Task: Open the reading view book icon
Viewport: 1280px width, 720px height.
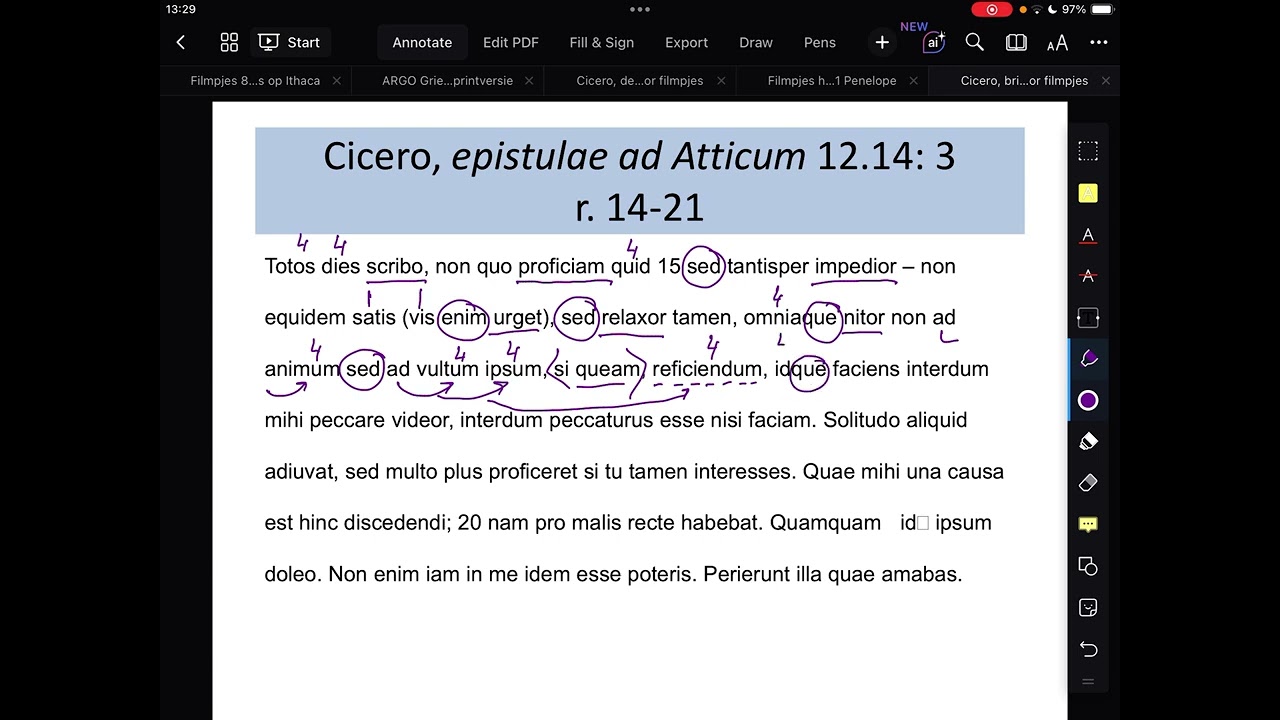Action: 1016,42
